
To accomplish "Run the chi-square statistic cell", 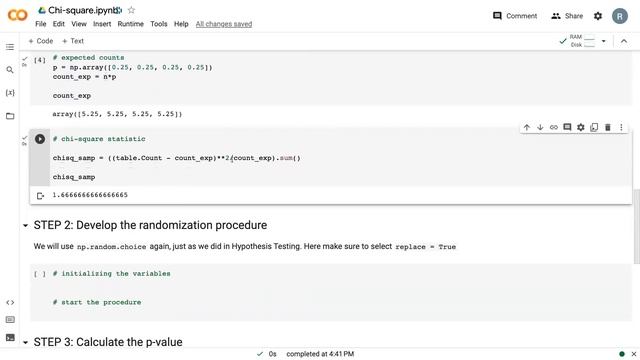I will (x=40, y=139).
